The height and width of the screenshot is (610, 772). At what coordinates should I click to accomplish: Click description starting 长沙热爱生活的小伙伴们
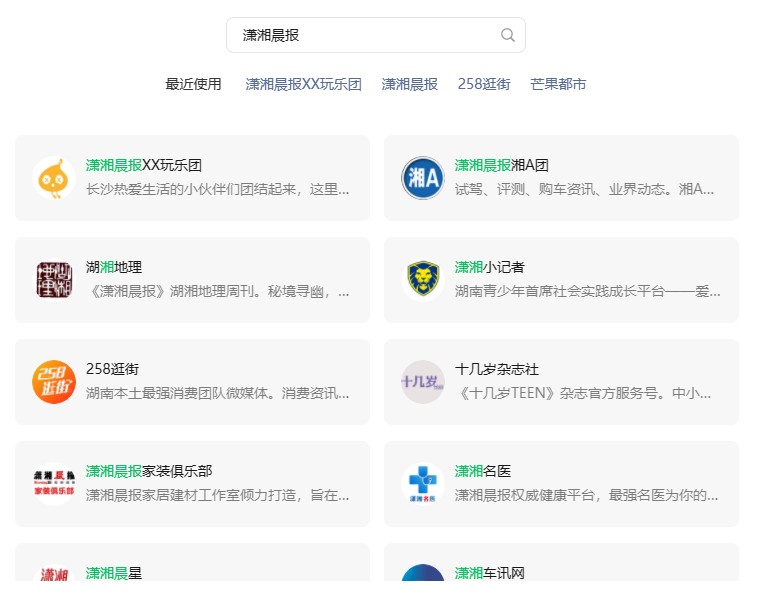(x=218, y=190)
